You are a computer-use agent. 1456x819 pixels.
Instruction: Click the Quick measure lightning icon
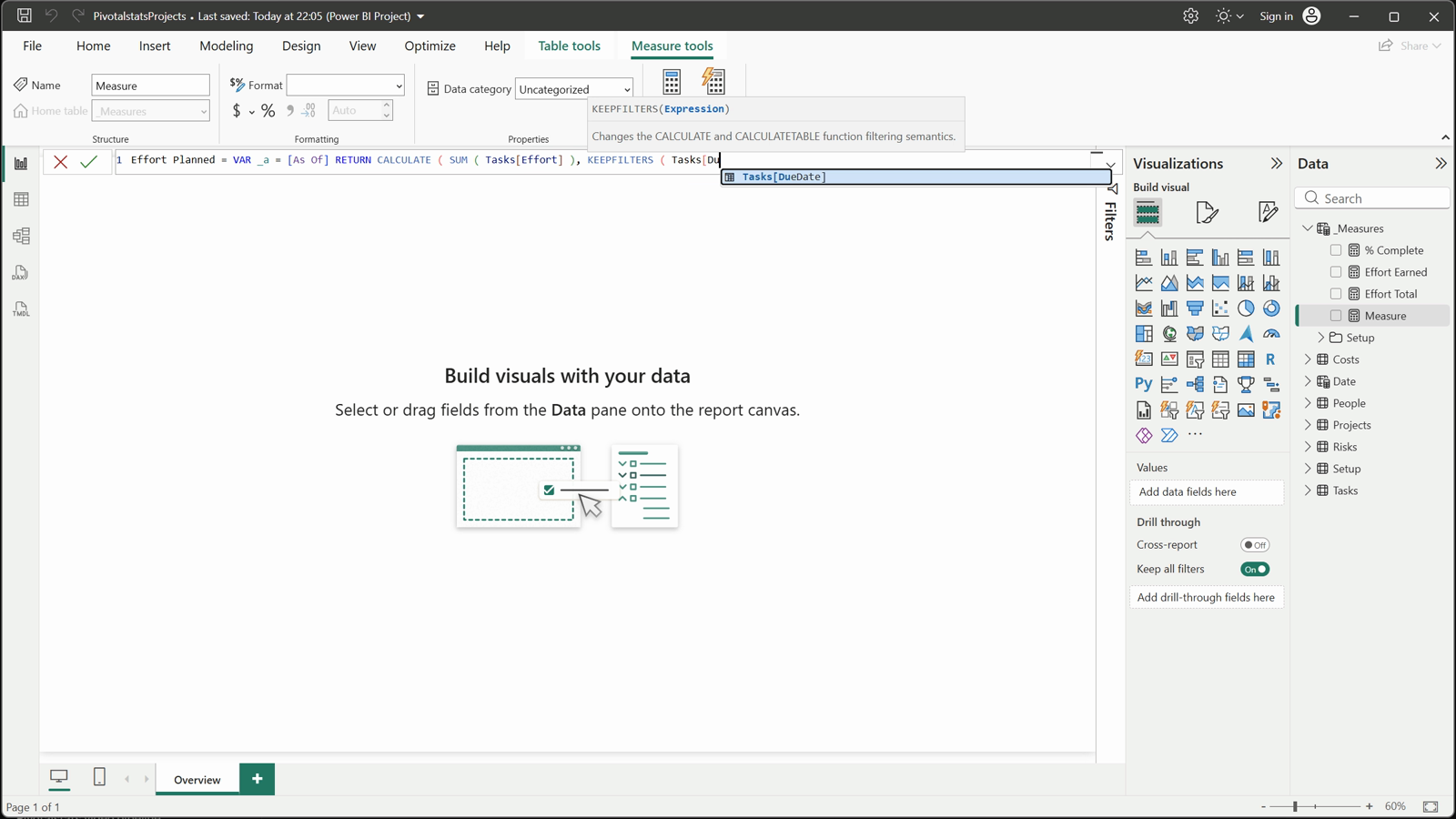(x=714, y=82)
